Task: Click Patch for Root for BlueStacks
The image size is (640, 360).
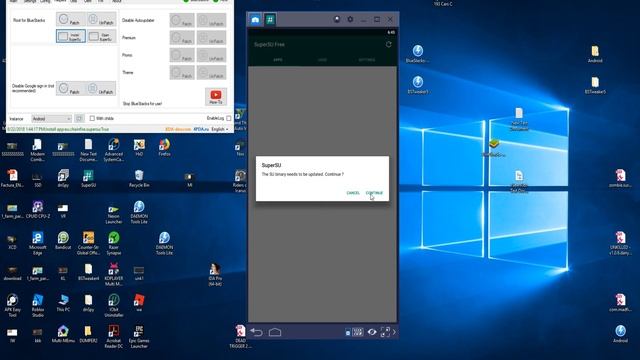Action: click(70, 20)
